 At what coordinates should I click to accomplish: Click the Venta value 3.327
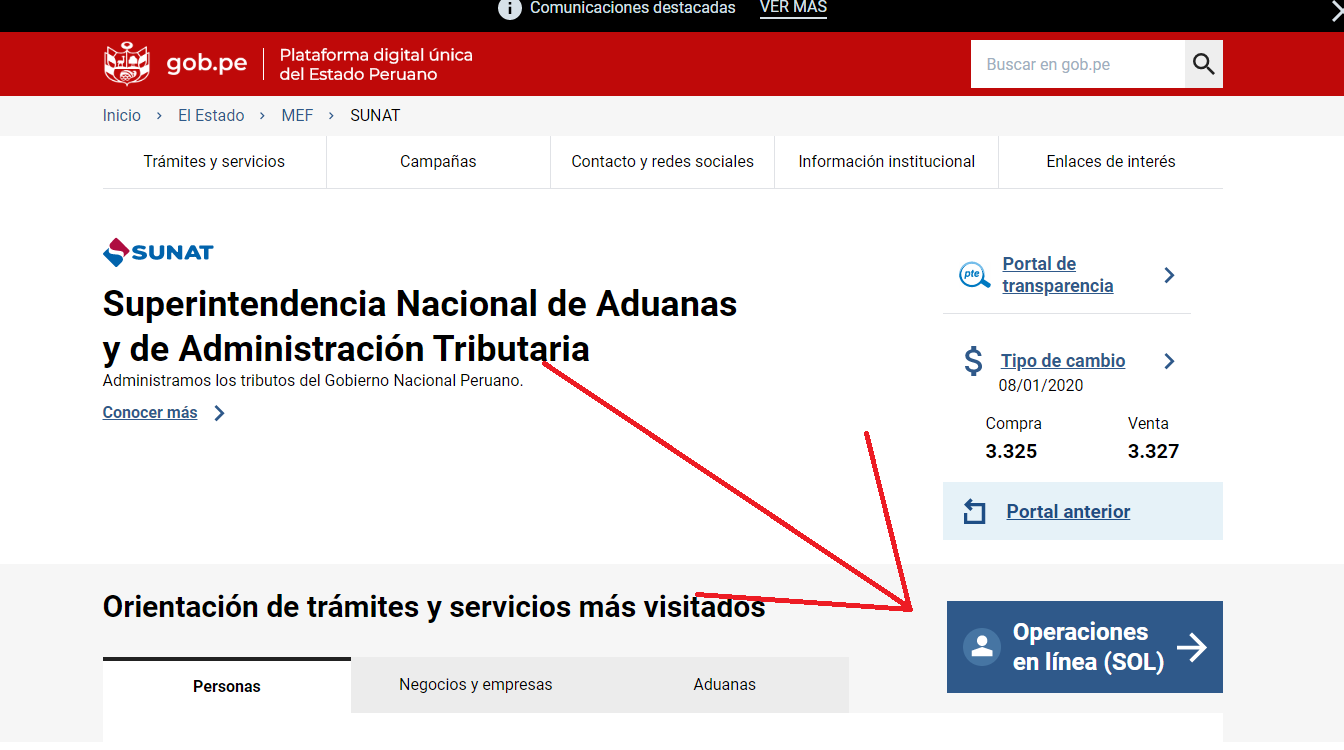pyautogui.click(x=1153, y=451)
